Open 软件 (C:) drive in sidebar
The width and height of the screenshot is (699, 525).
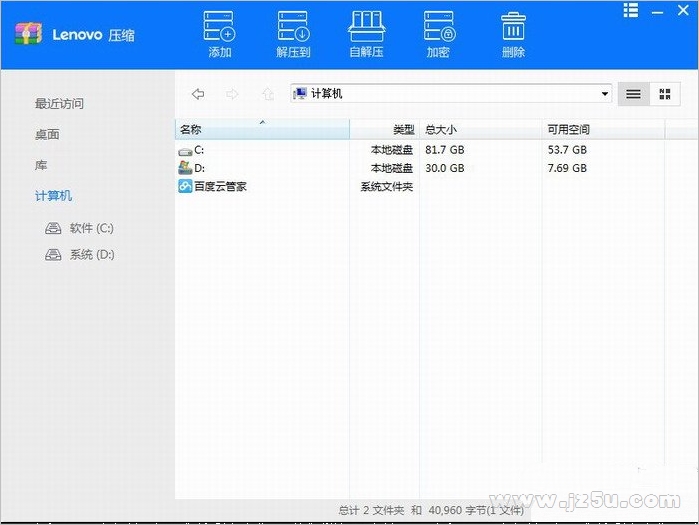coord(91,228)
